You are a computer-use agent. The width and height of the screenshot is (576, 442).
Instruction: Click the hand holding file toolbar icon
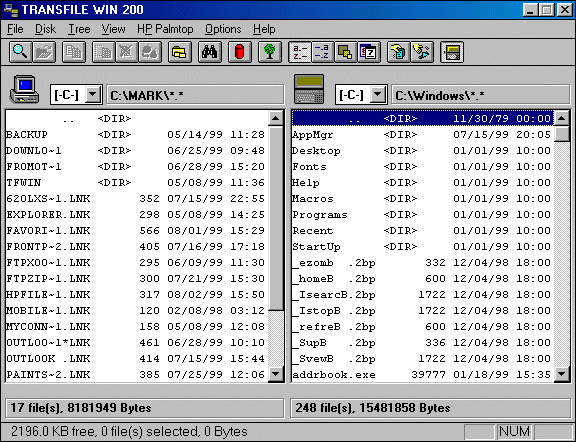(x=399, y=52)
